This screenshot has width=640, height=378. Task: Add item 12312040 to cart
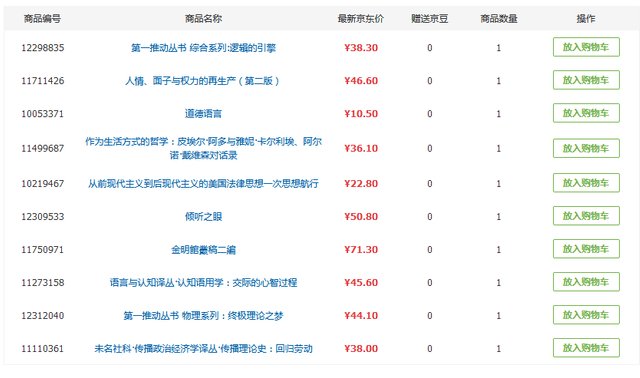pos(586,315)
